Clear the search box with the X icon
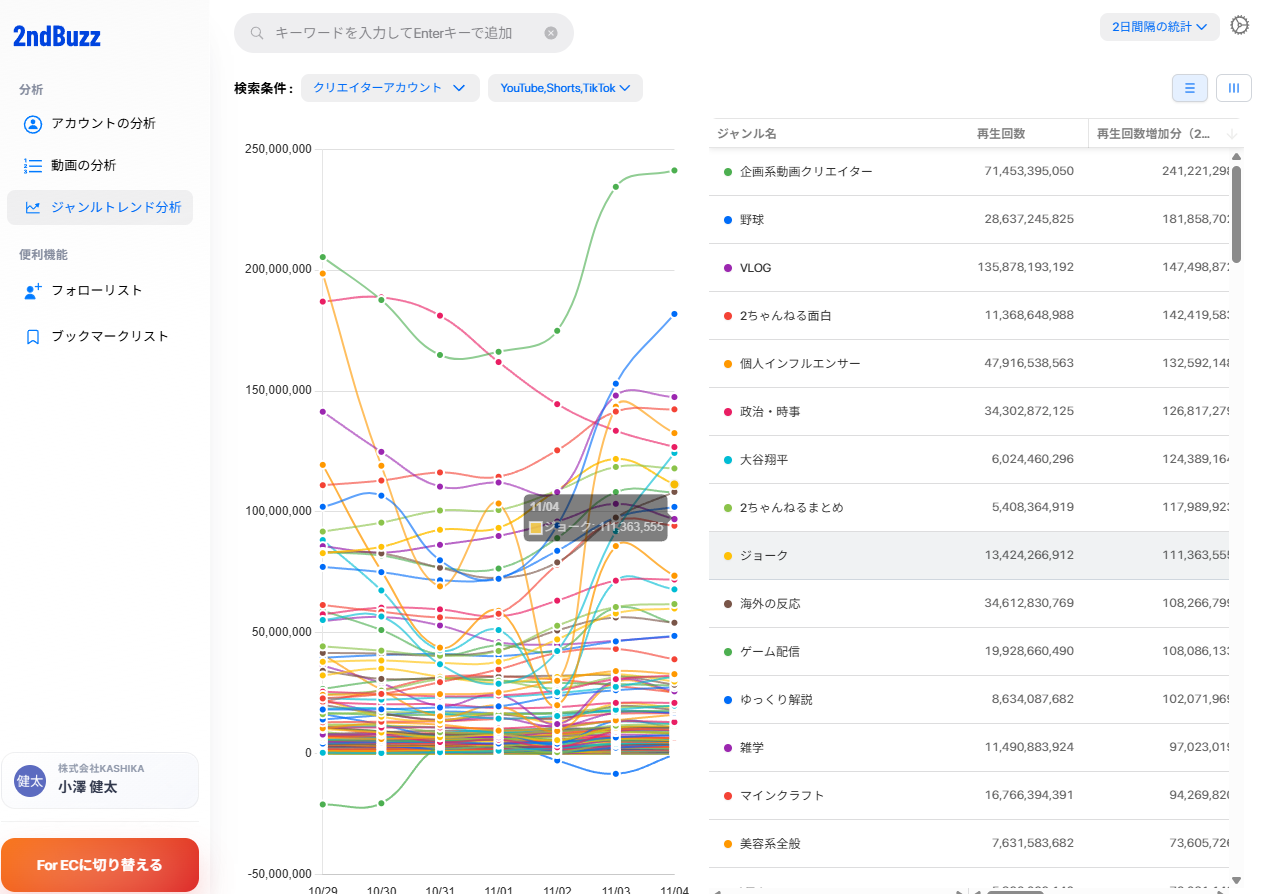 pyautogui.click(x=551, y=33)
